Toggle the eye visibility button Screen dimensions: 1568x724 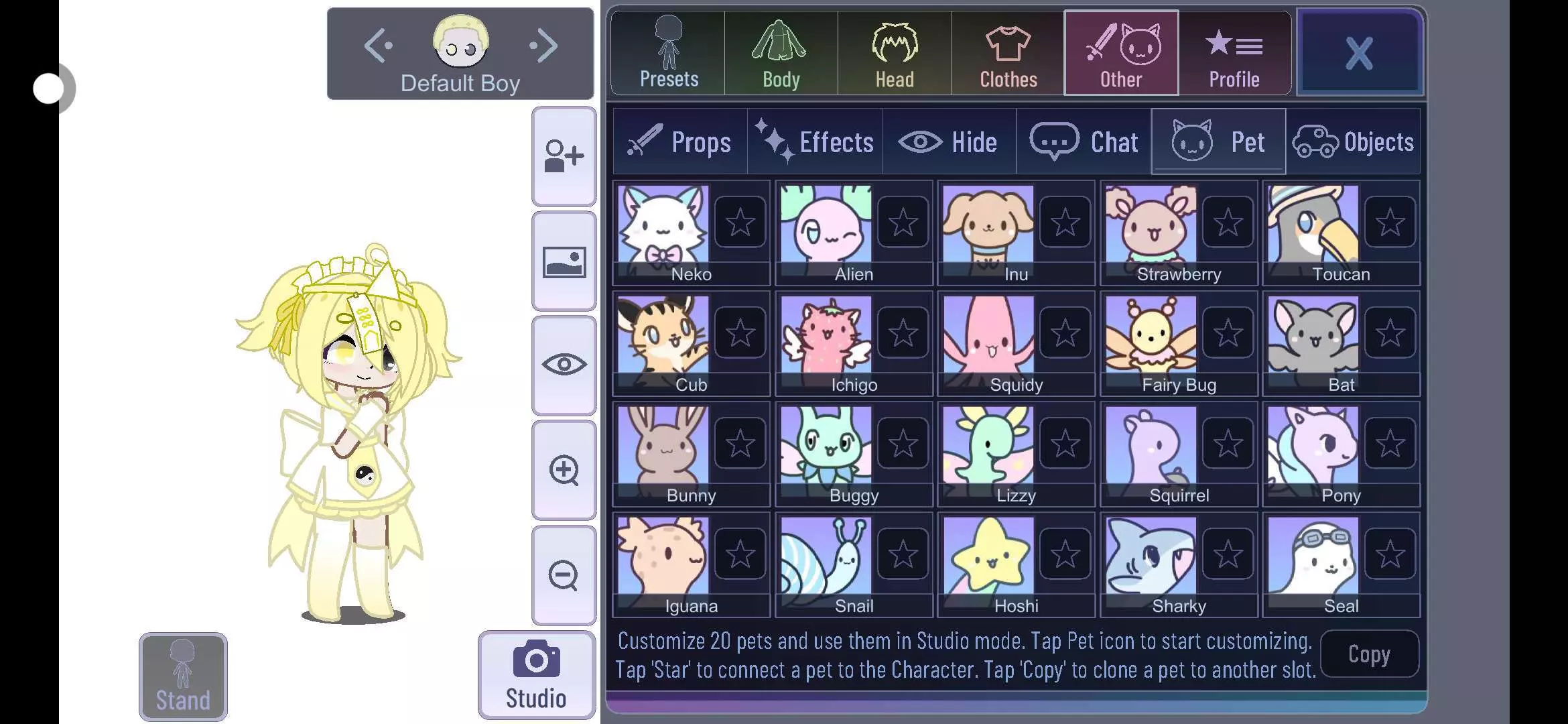[564, 365]
